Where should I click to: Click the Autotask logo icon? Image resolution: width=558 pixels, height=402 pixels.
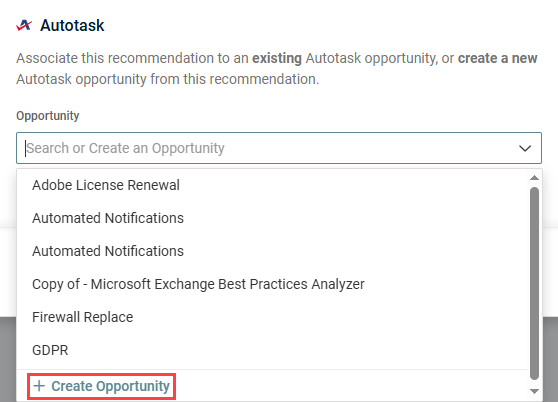[x=24, y=25]
